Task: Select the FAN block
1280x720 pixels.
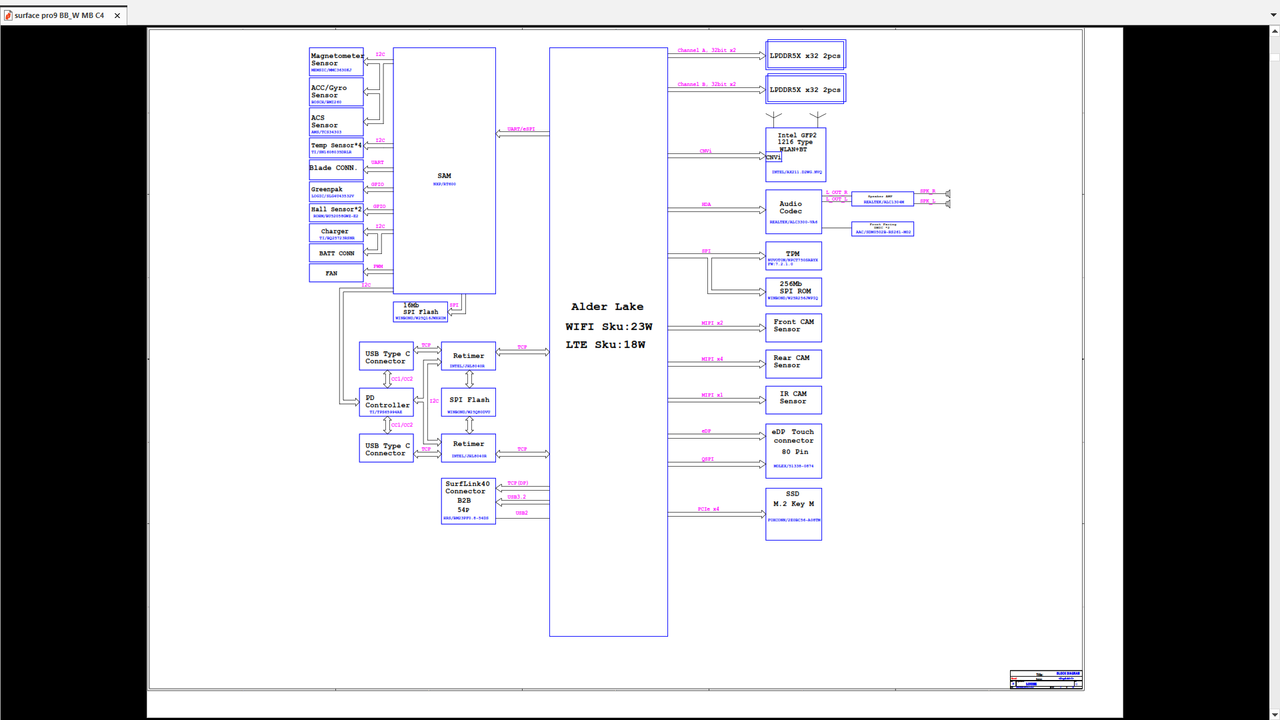Action: coord(337,272)
